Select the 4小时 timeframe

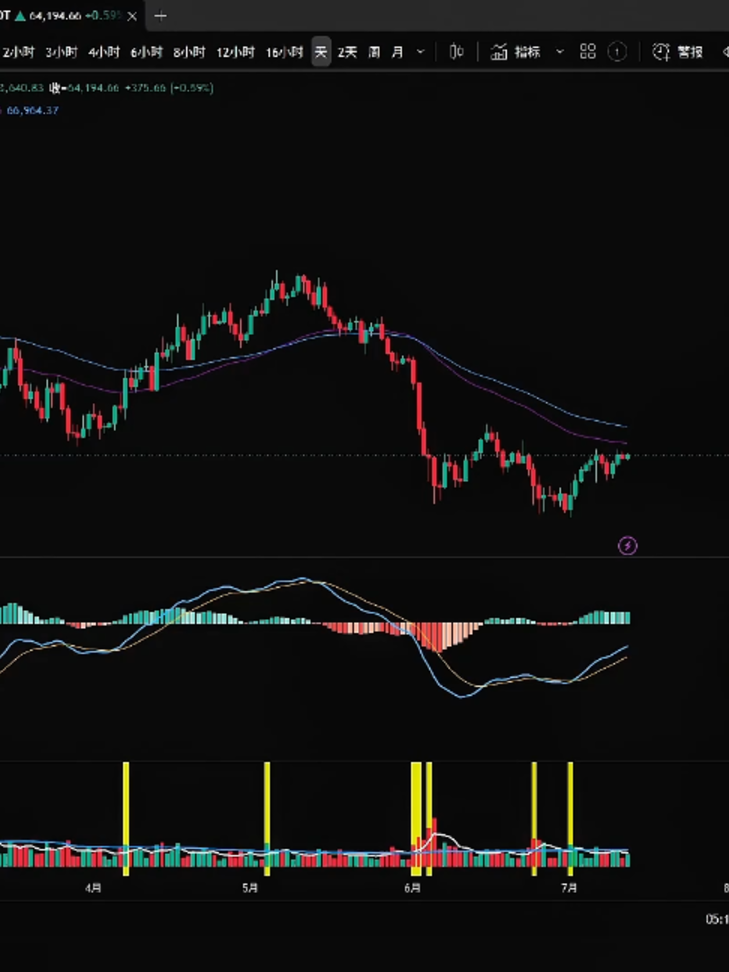click(104, 52)
